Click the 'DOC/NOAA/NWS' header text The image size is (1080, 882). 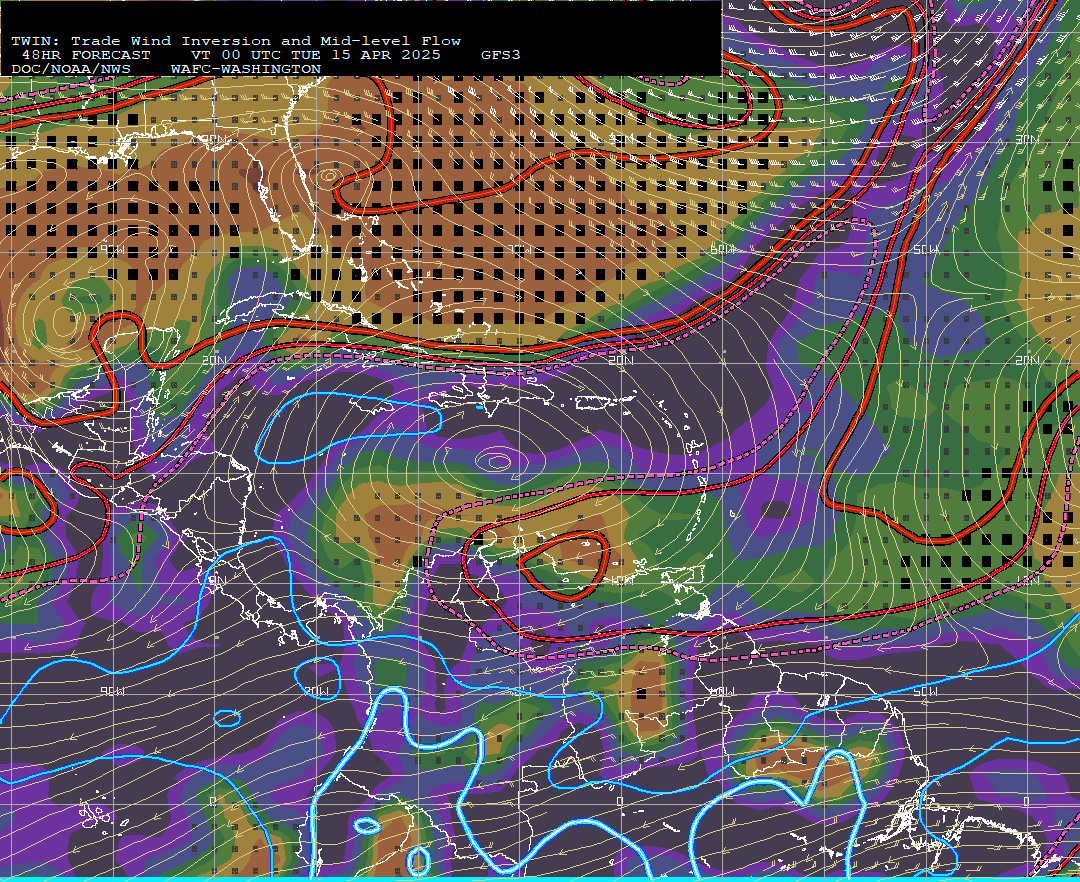pos(71,70)
